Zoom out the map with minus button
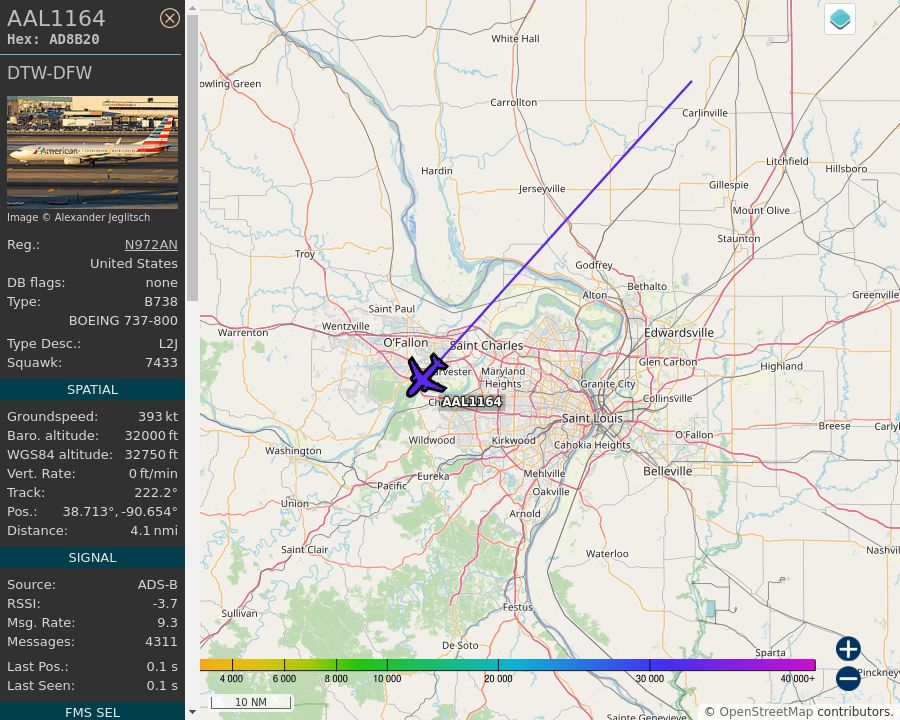The image size is (900, 720). 848,678
